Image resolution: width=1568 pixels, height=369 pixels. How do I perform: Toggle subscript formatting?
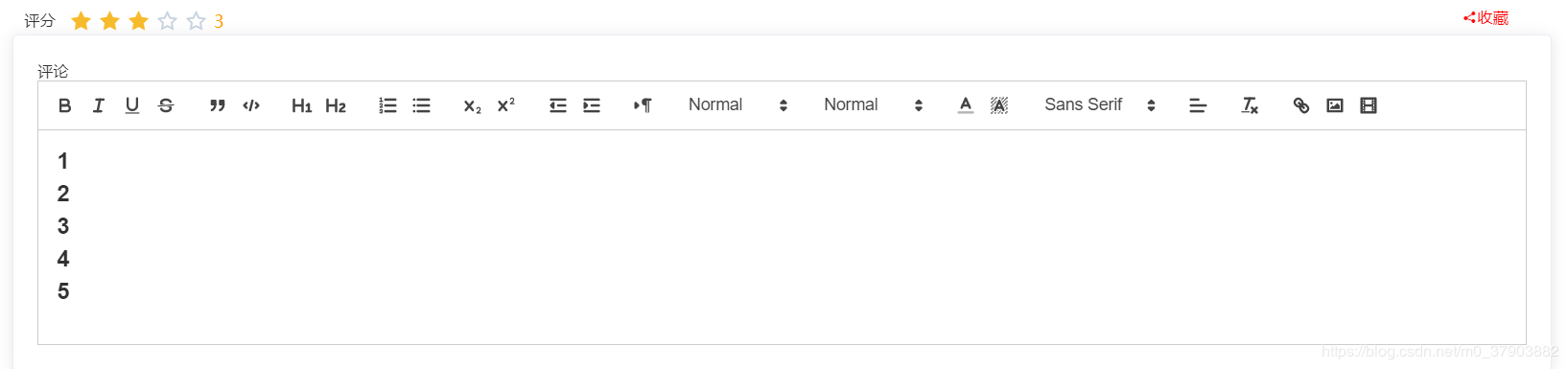point(473,105)
